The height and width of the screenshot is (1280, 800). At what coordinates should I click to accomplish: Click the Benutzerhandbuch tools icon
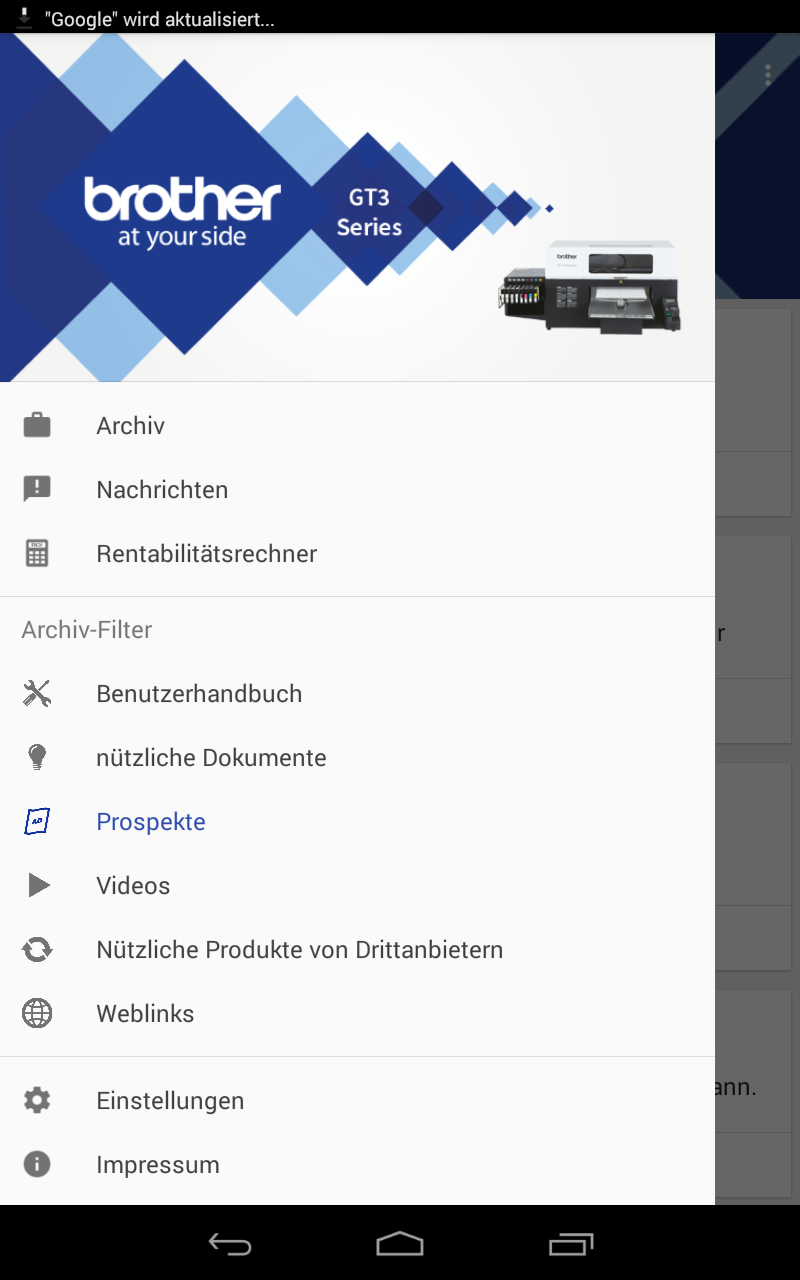coord(37,693)
